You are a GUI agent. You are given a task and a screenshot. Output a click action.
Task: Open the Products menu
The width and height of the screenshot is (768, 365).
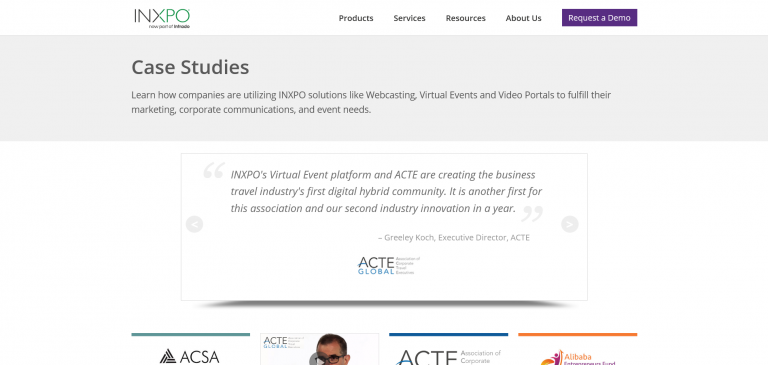356,18
